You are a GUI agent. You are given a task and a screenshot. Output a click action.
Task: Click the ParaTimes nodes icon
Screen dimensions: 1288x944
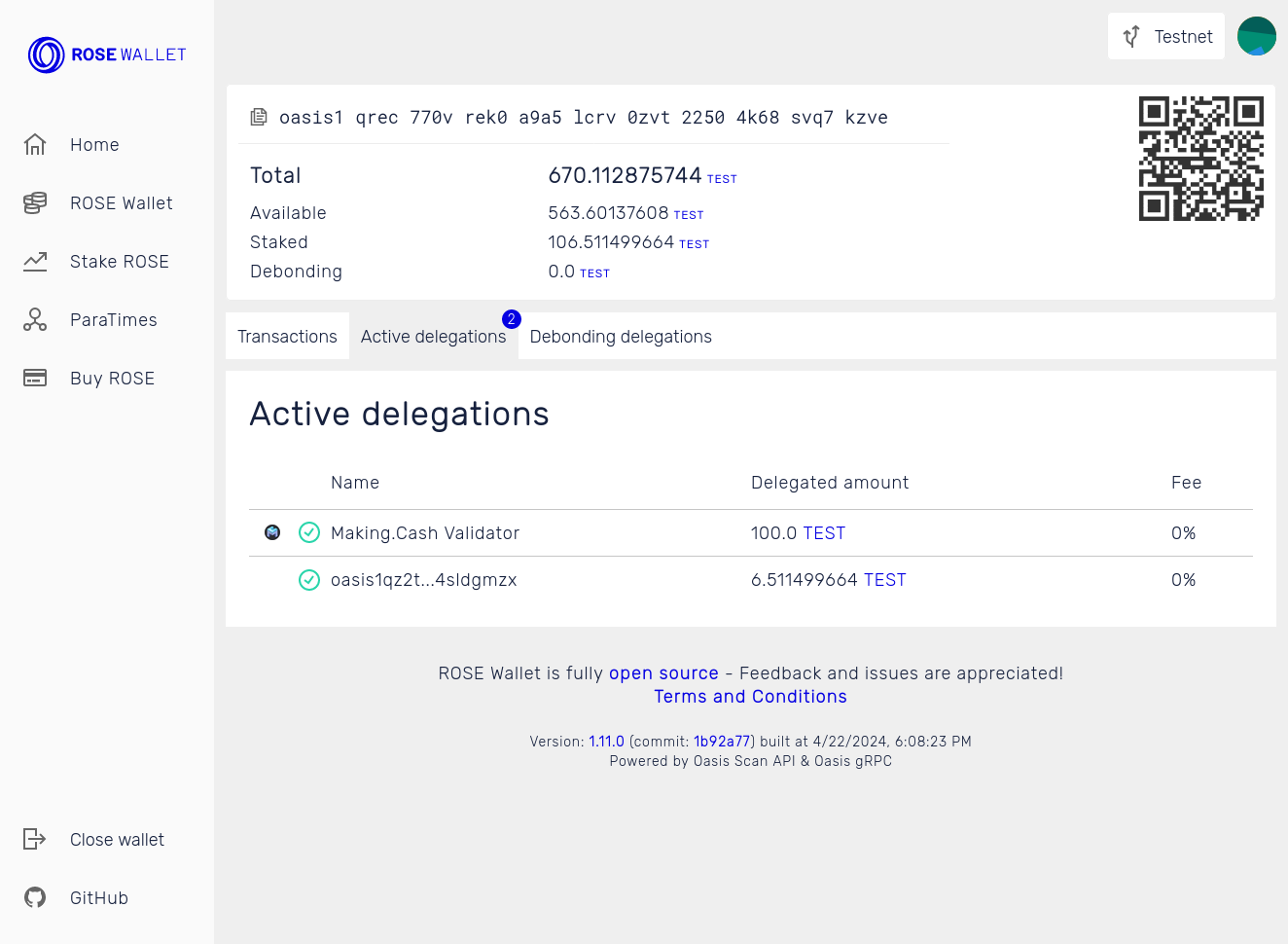tap(35, 320)
